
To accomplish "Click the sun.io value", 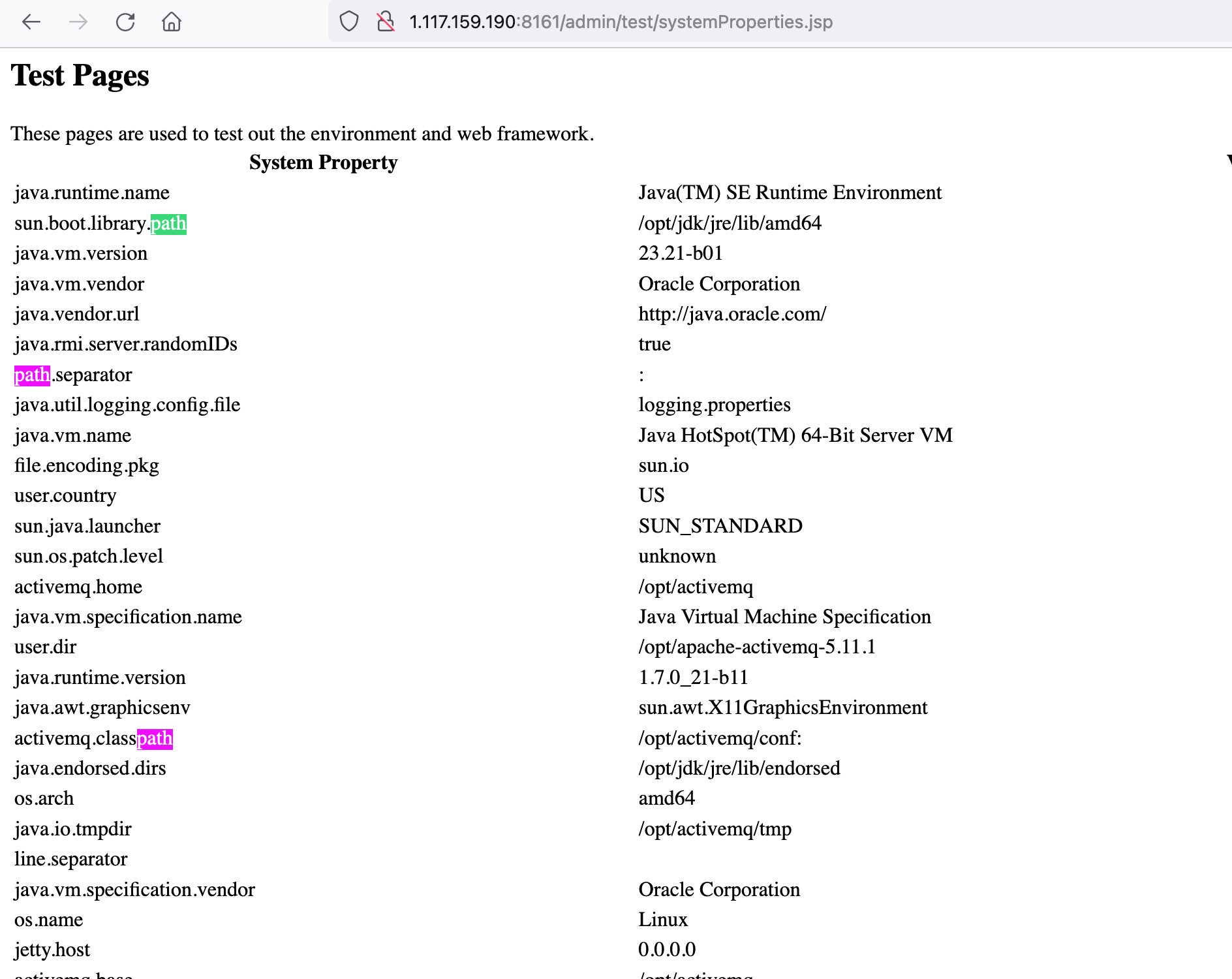I will click(x=664, y=465).
